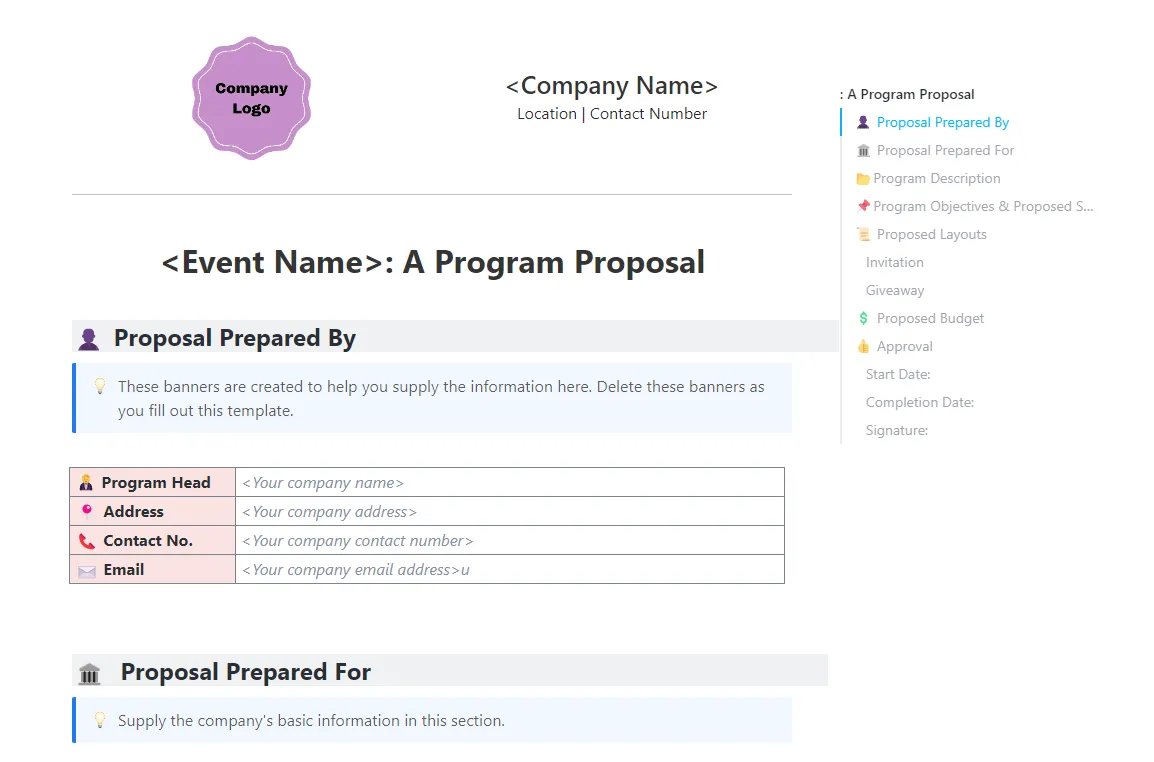The width and height of the screenshot is (1154, 762).
Task: Select Program Objectives & Proposed S... outline item
Action: click(x=983, y=206)
